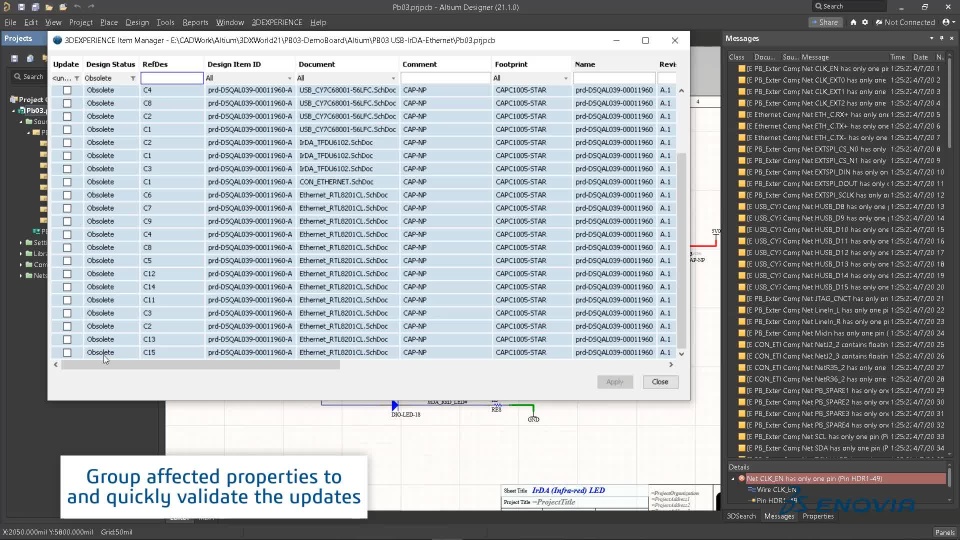
Task: Click the Save icon in title bar
Action: [21, 7]
